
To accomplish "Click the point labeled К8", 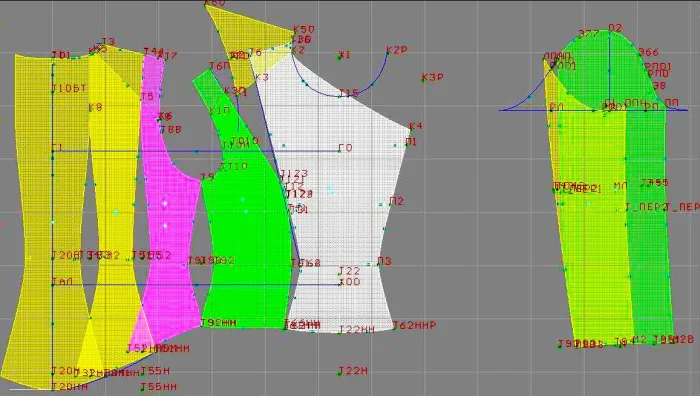I will (95, 107).
